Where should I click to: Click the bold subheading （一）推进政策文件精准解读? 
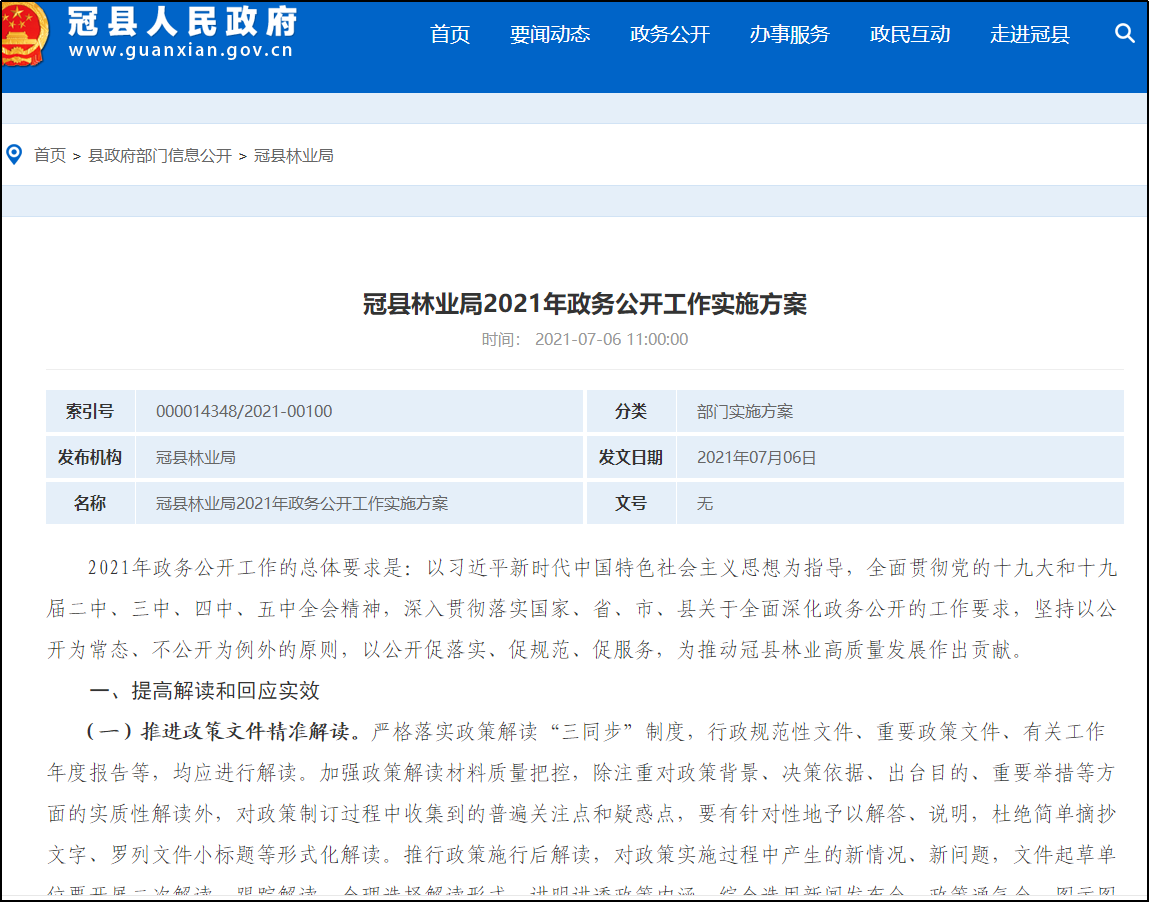[x=225, y=732]
